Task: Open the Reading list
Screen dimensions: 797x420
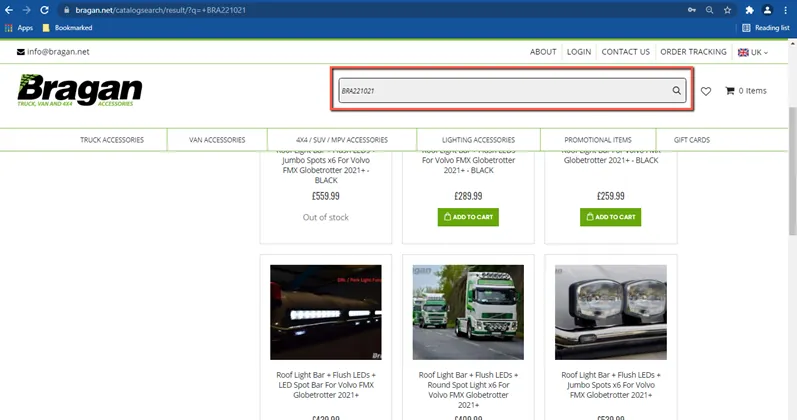Action: click(x=765, y=28)
